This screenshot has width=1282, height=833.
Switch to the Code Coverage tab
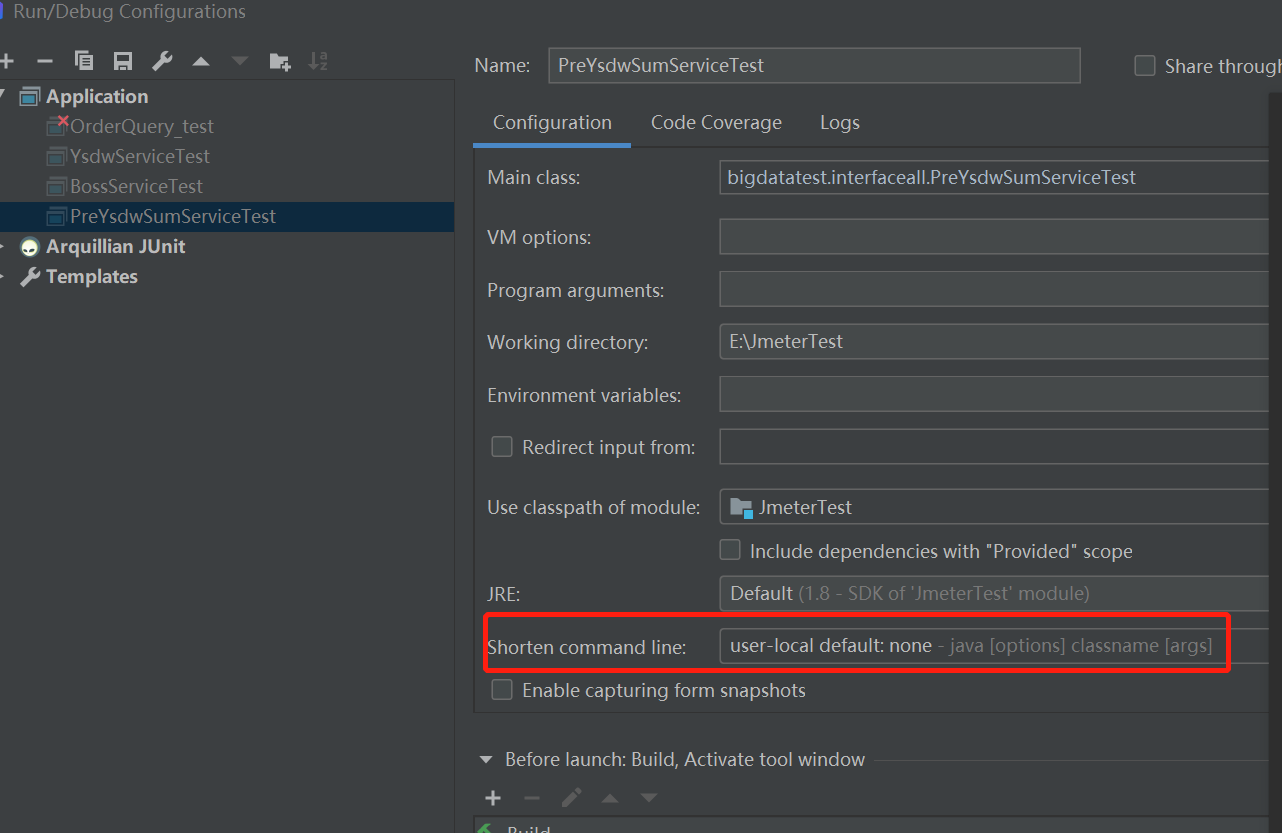pyautogui.click(x=716, y=123)
